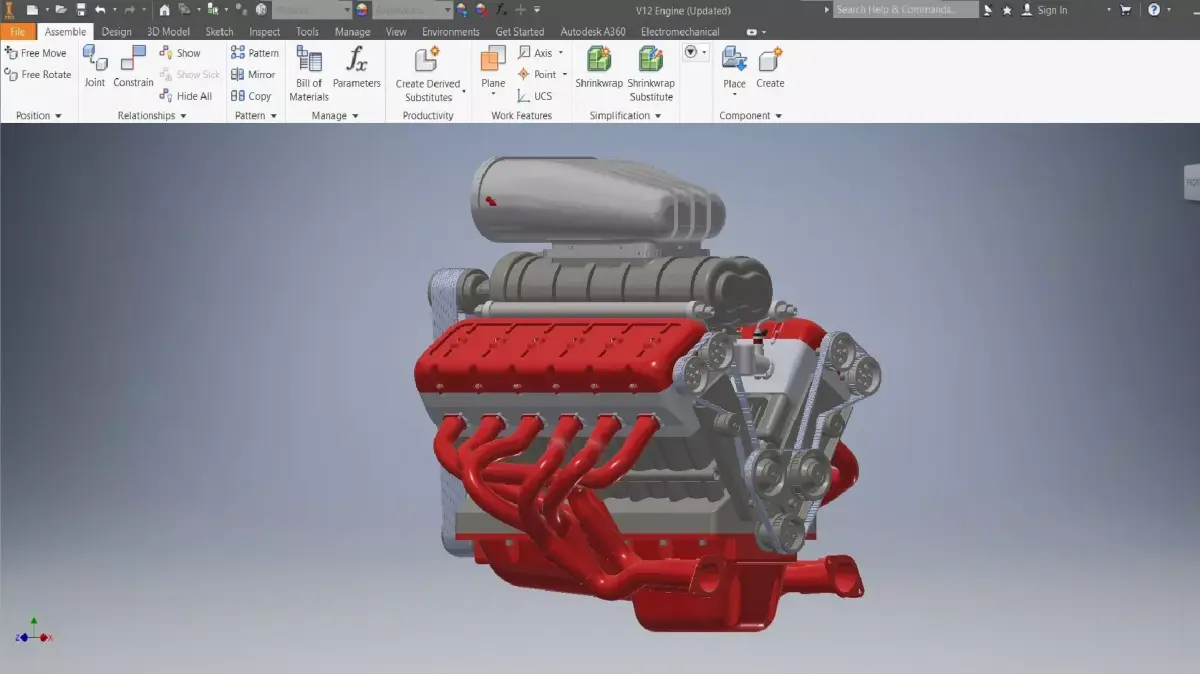Open the Environments tab

tap(451, 32)
